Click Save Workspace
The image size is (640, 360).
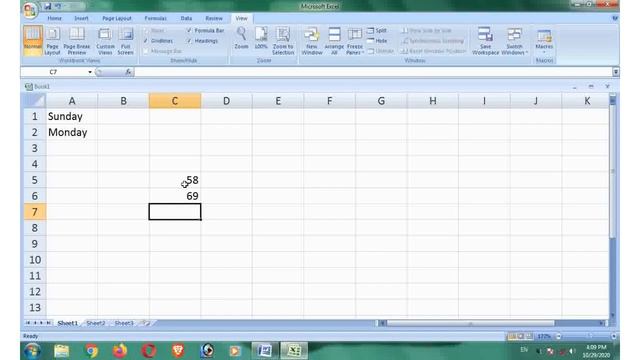(485, 40)
